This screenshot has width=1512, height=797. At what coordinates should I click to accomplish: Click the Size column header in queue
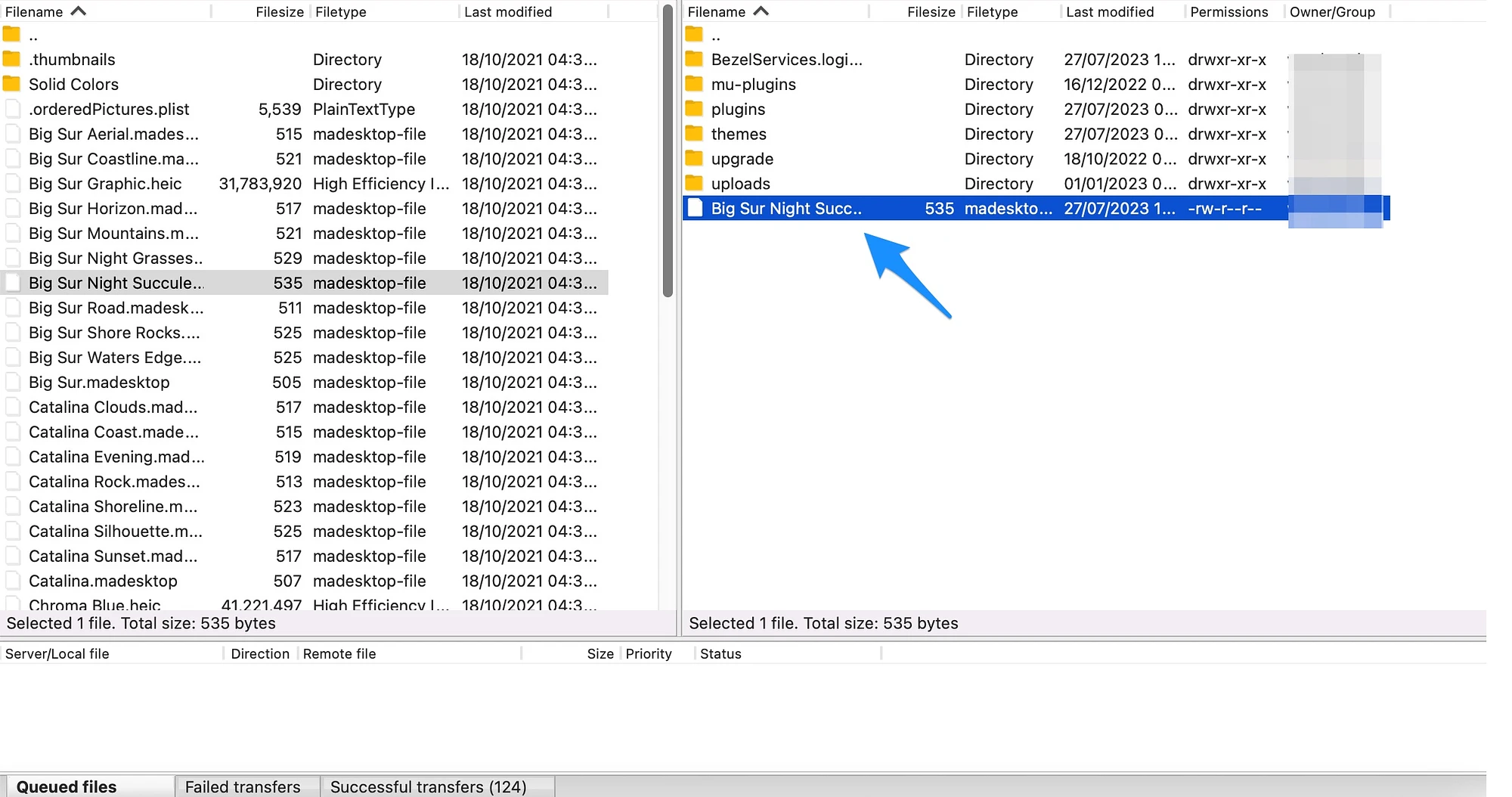point(571,653)
